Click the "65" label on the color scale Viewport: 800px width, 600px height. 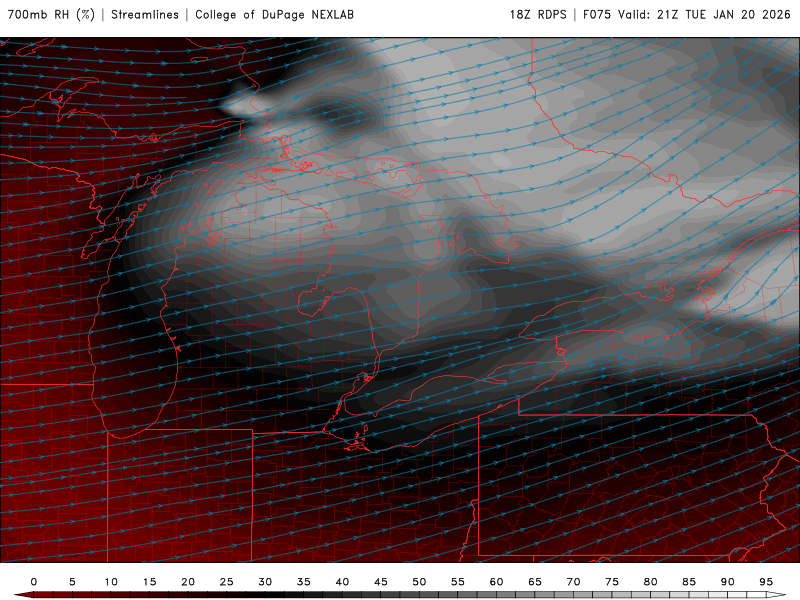(535, 582)
